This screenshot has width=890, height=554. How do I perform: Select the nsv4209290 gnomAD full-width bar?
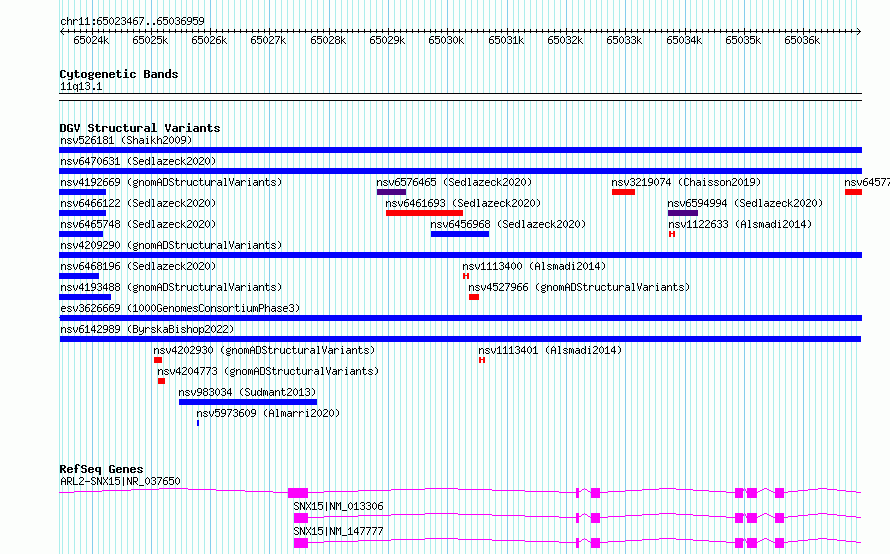pyautogui.click(x=460, y=255)
